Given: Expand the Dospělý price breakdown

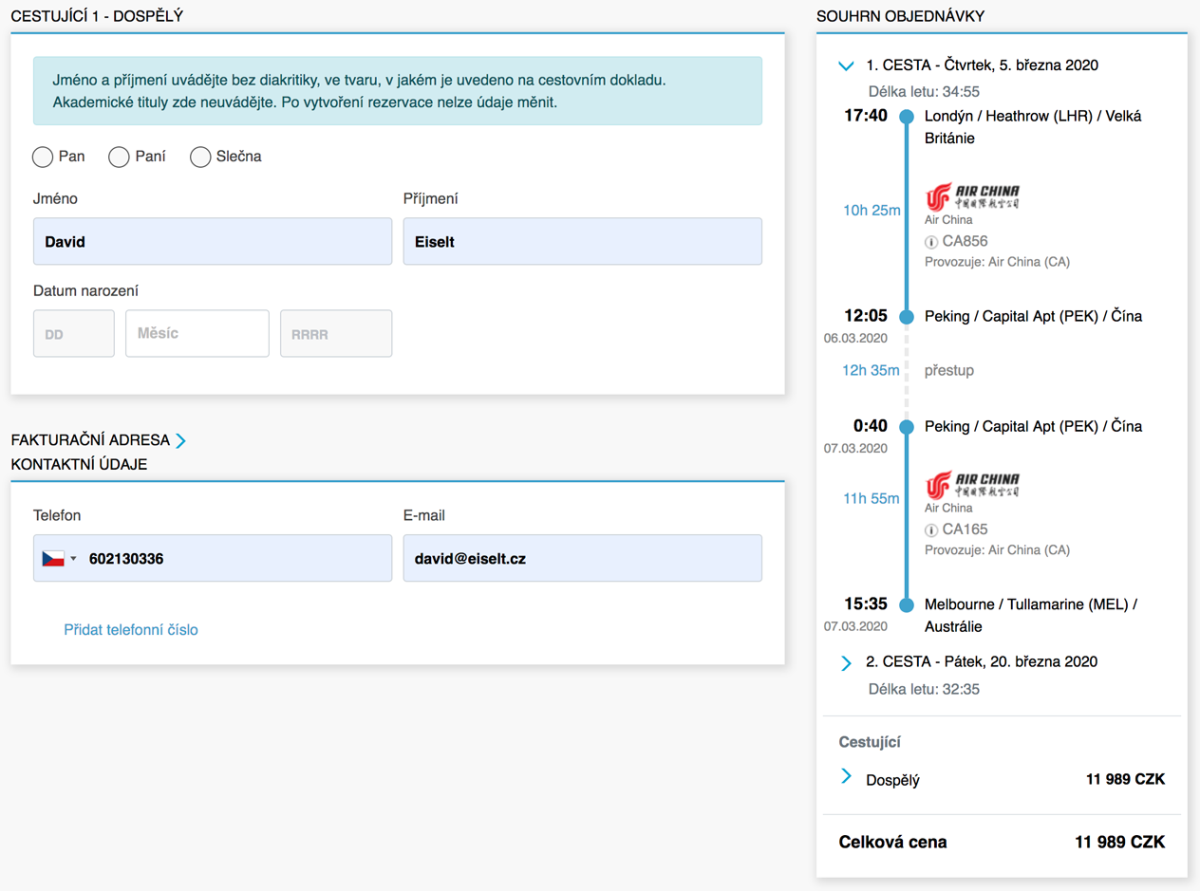Looking at the screenshot, I should [x=846, y=777].
